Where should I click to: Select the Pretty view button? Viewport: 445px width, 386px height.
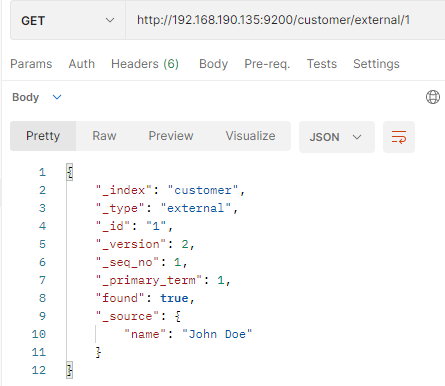click(43, 136)
